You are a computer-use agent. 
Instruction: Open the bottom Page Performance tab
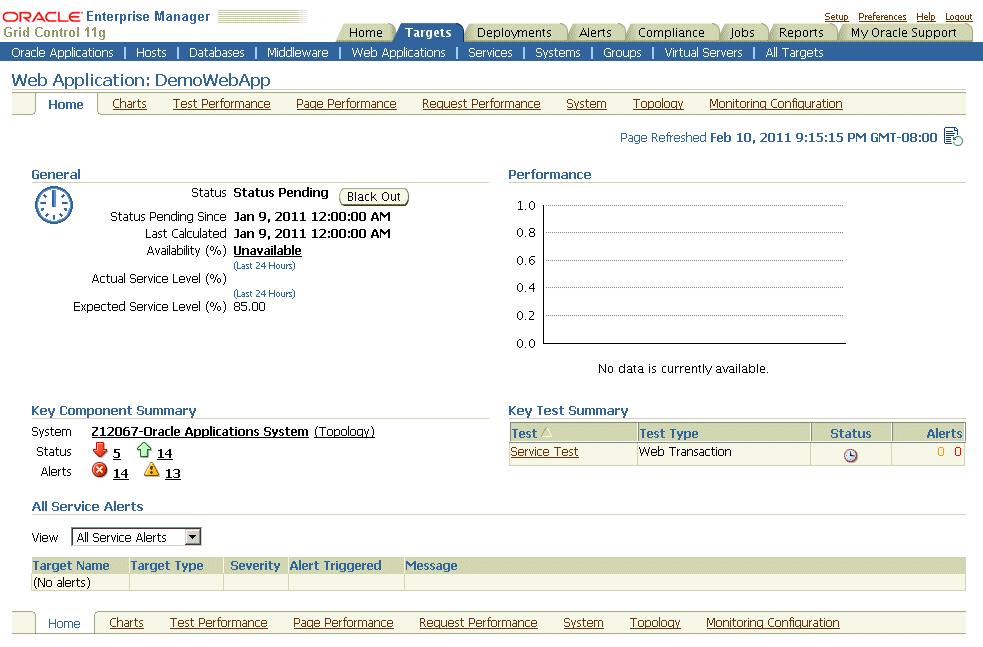[343, 623]
